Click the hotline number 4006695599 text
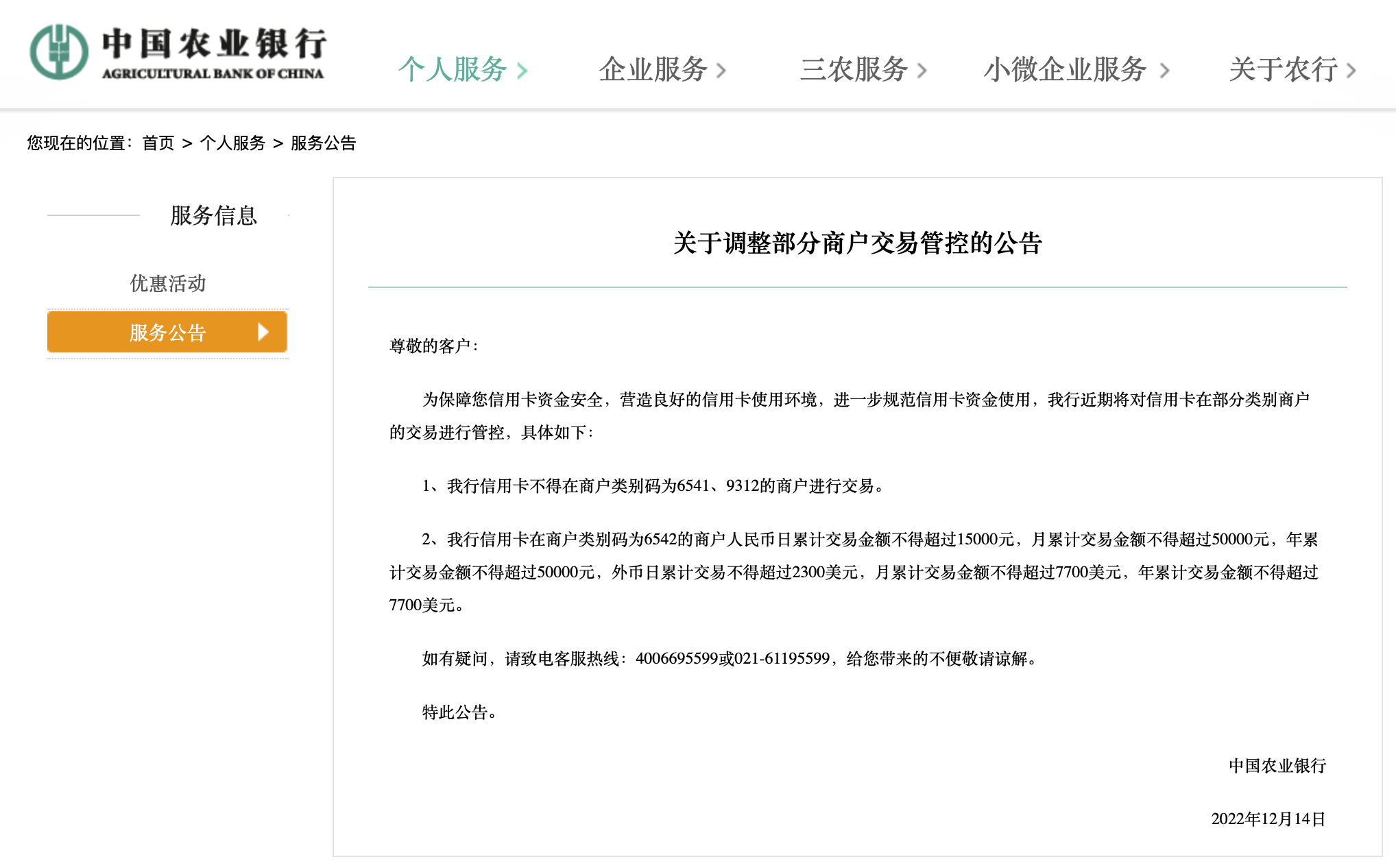This screenshot has width=1396, height=868. 676,659
